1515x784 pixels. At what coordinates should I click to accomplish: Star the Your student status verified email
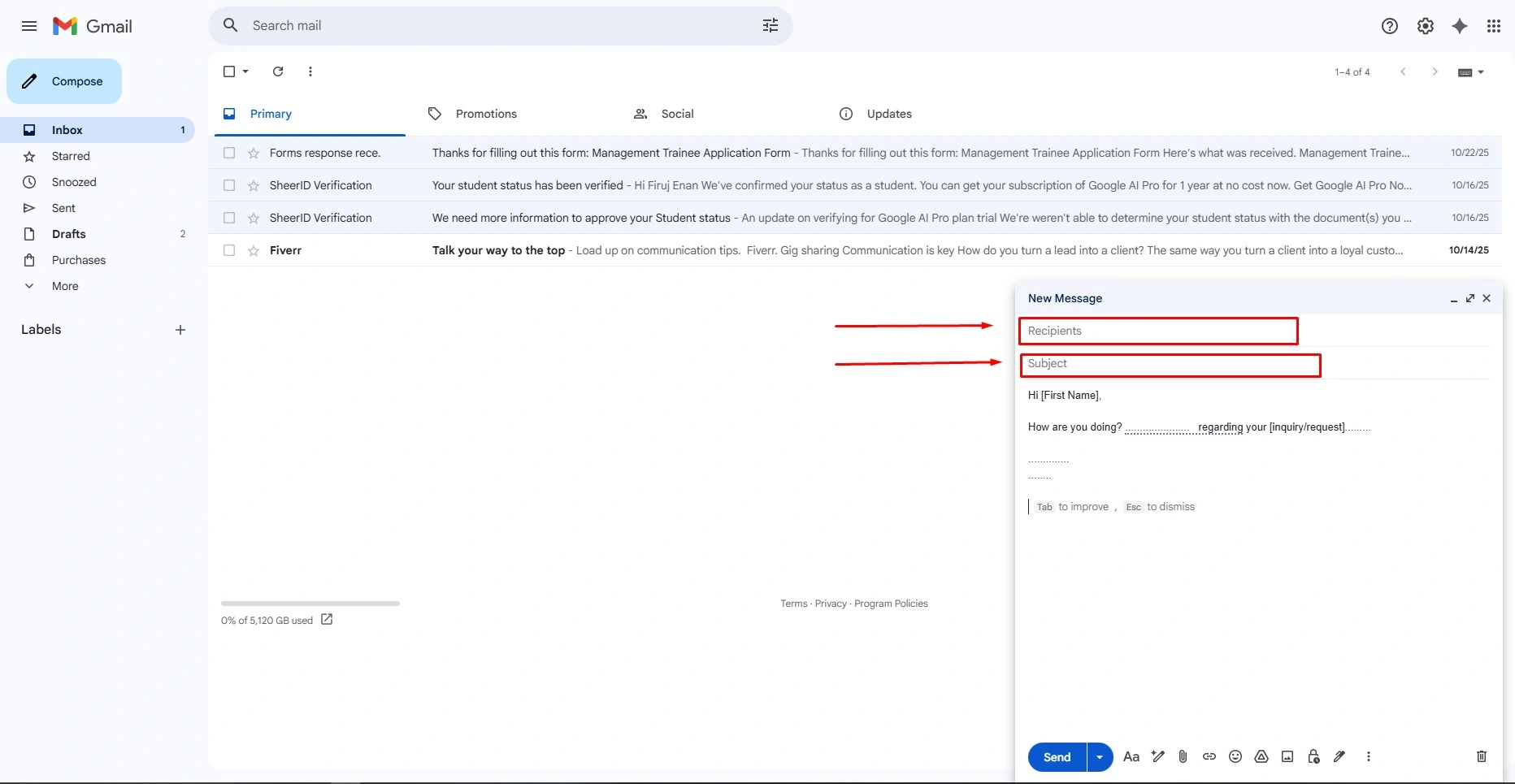click(x=254, y=185)
